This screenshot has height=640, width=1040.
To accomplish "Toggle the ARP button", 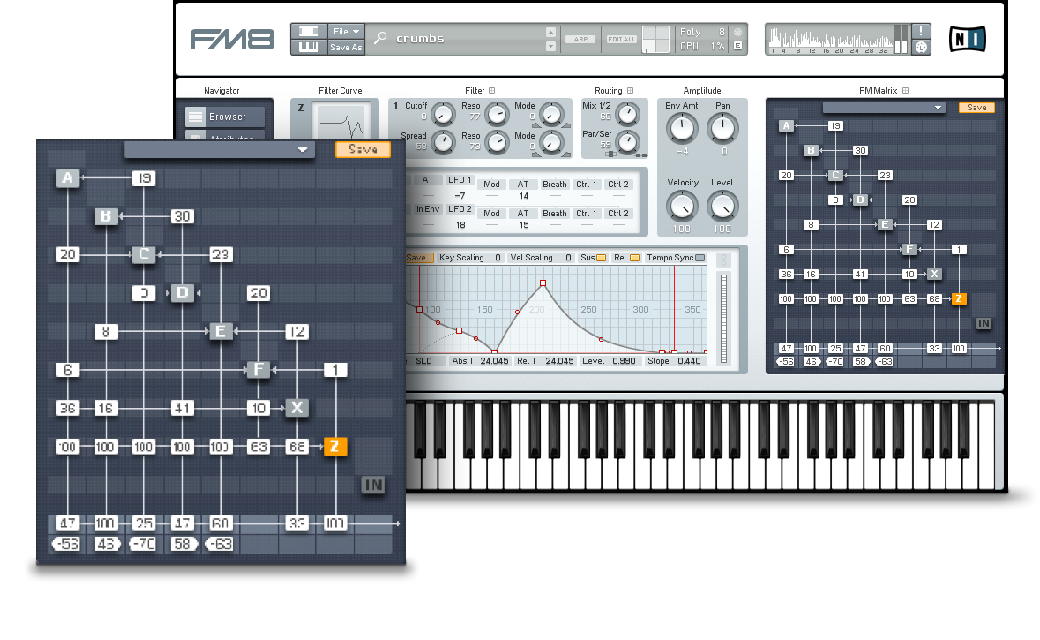I will point(580,39).
